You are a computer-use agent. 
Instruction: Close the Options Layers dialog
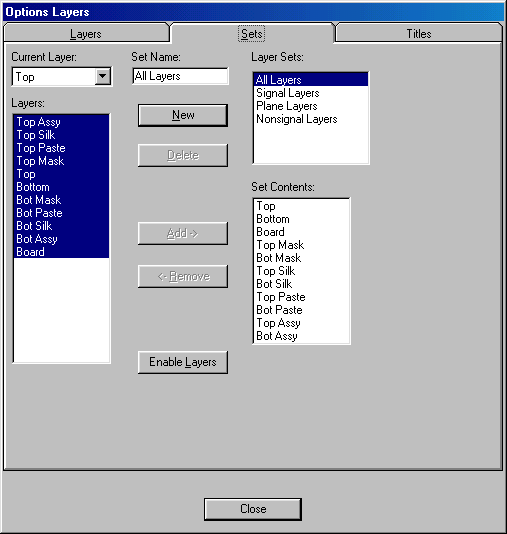pyautogui.click(x=253, y=509)
